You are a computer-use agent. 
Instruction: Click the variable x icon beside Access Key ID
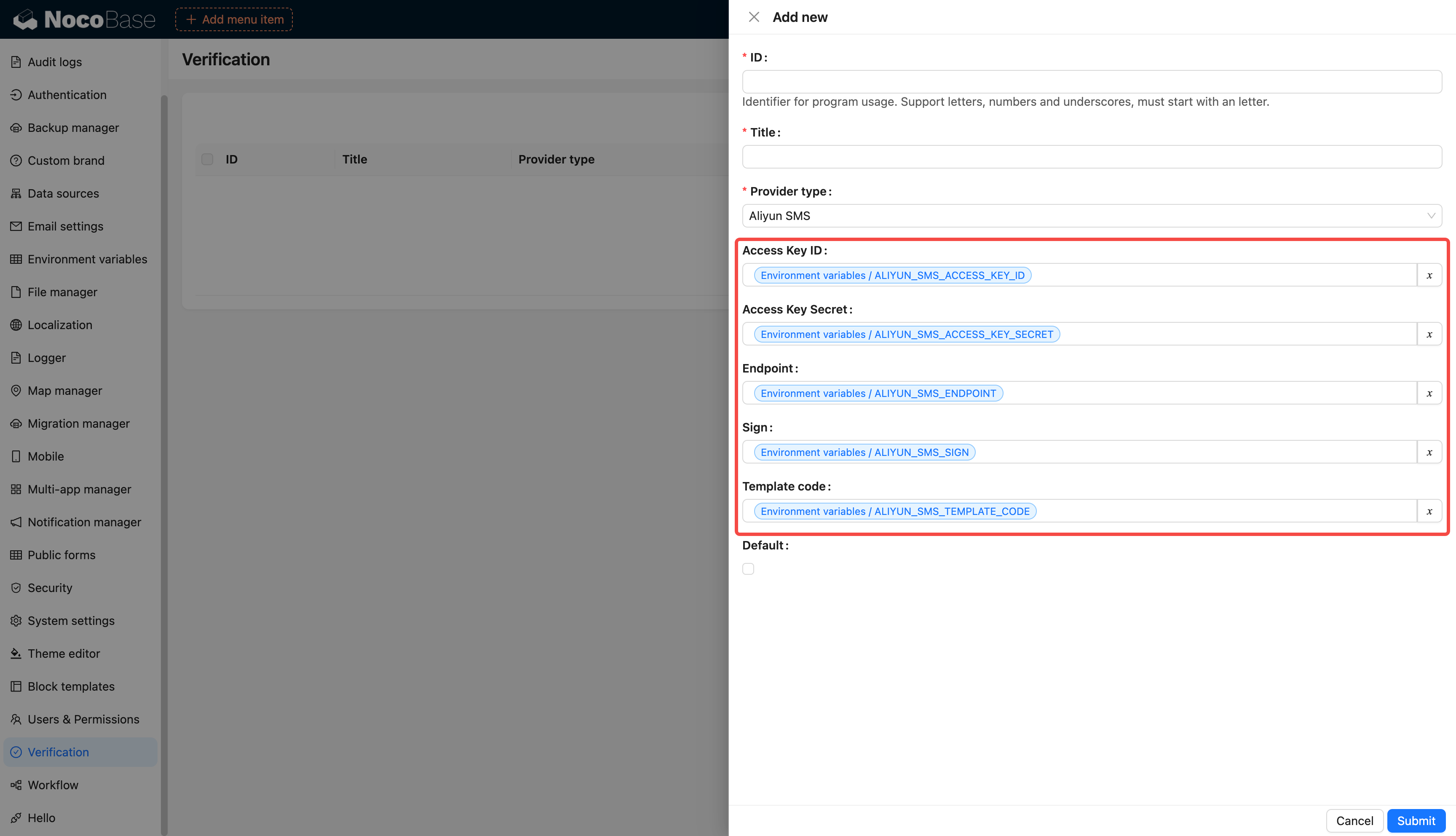tap(1429, 275)
